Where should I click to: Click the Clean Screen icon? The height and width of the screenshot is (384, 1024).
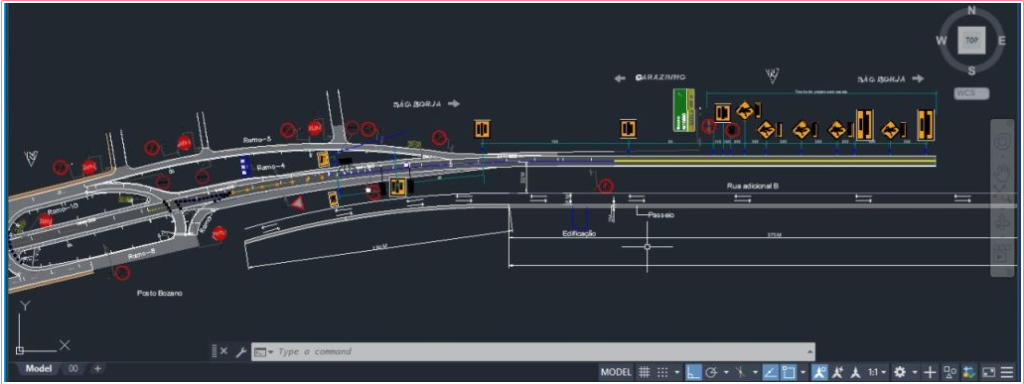coord(989,372)
